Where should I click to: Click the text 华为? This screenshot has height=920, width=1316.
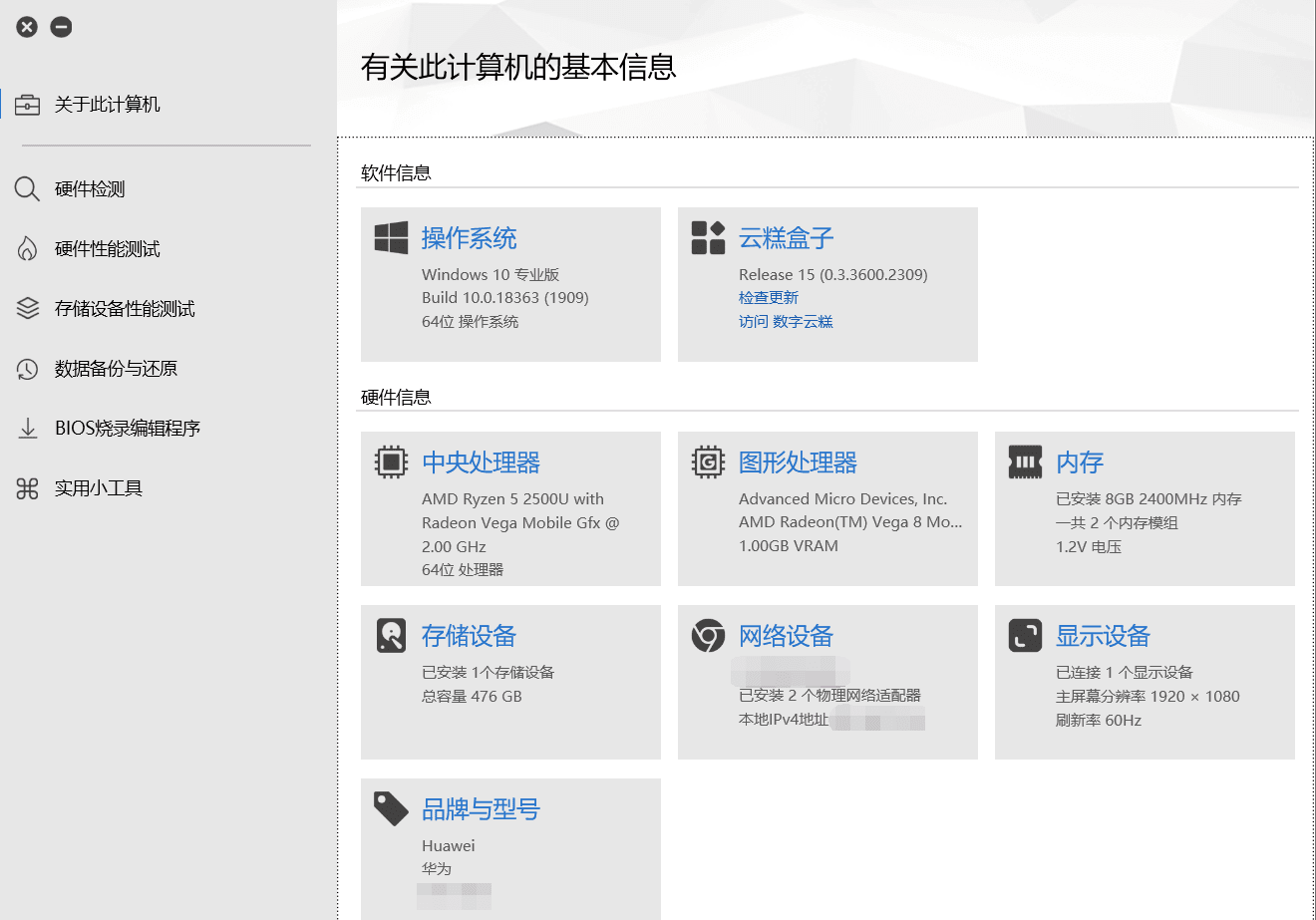click(437, 868)
